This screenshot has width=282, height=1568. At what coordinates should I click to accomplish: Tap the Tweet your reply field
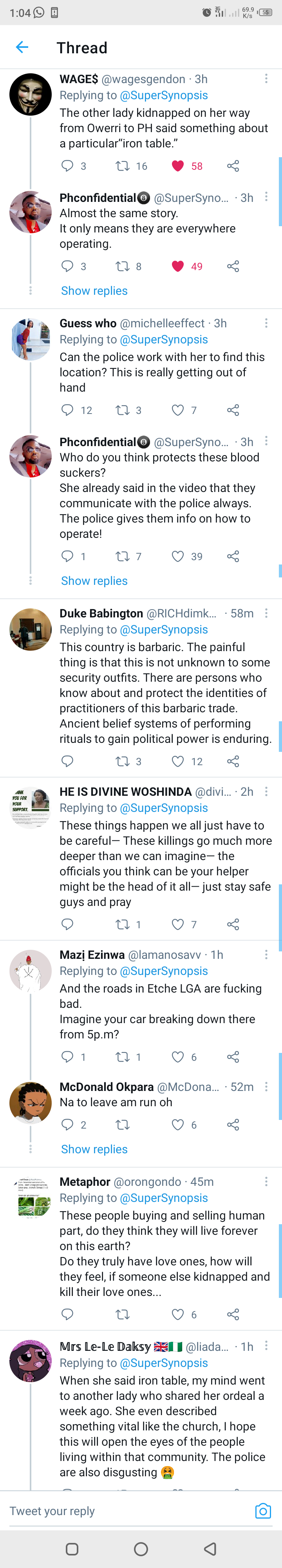pos(128,1511)
